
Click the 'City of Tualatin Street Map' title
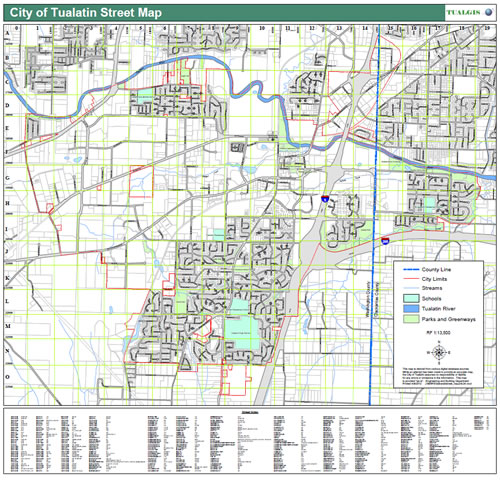86,13
